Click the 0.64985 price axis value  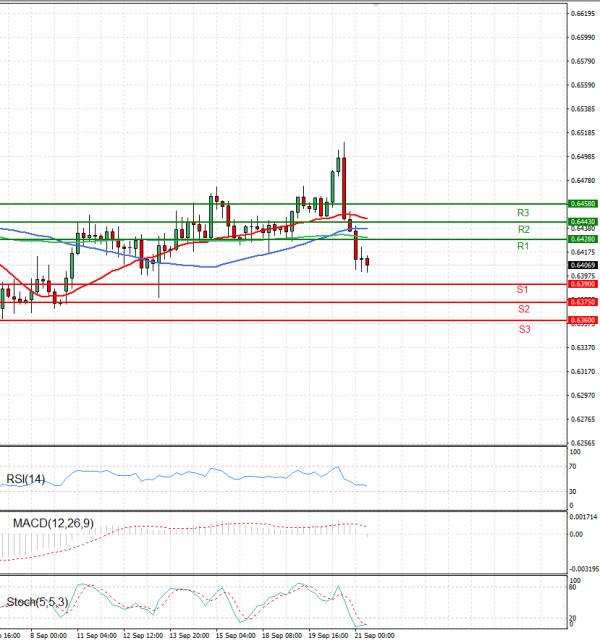(x=583, y=157)
